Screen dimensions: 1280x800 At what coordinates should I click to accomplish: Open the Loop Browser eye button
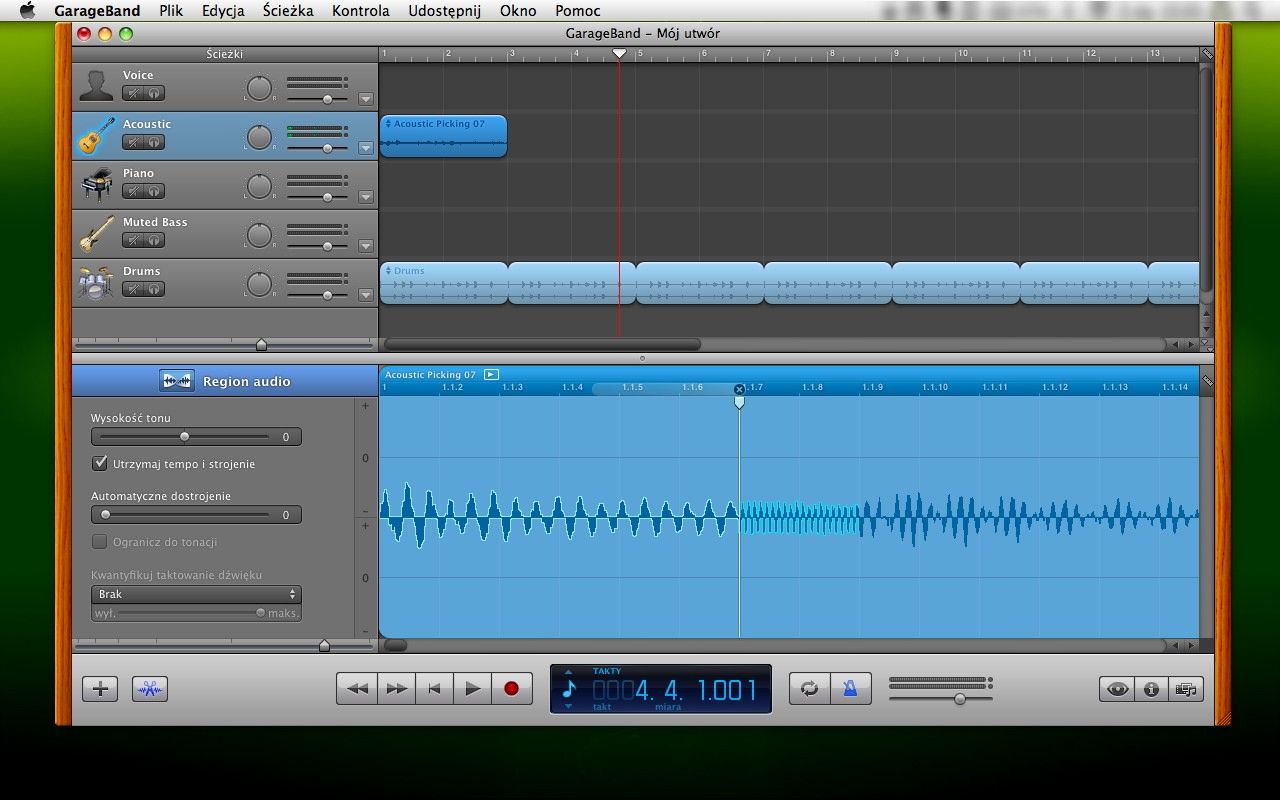coord(1117,689)
